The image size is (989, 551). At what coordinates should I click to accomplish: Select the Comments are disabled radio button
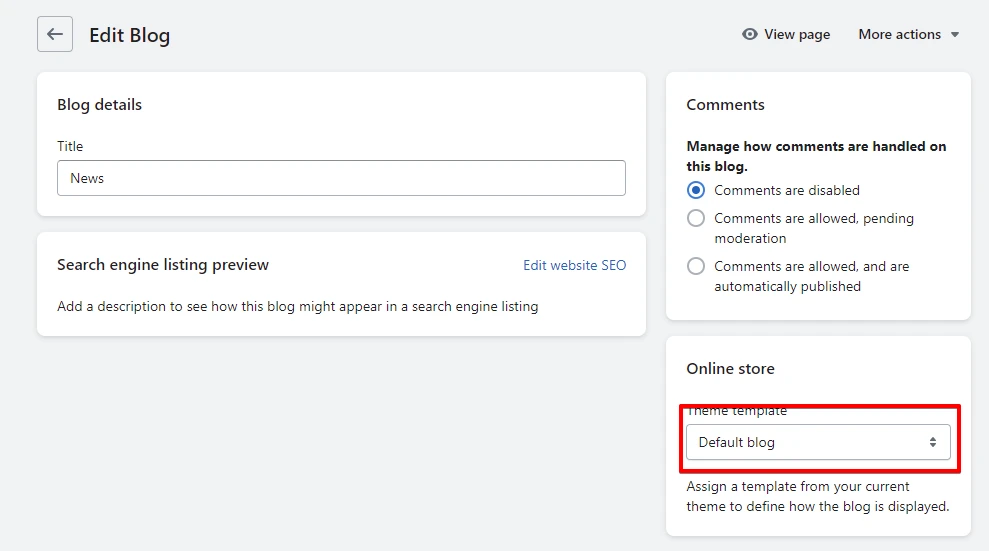[696, 190]
